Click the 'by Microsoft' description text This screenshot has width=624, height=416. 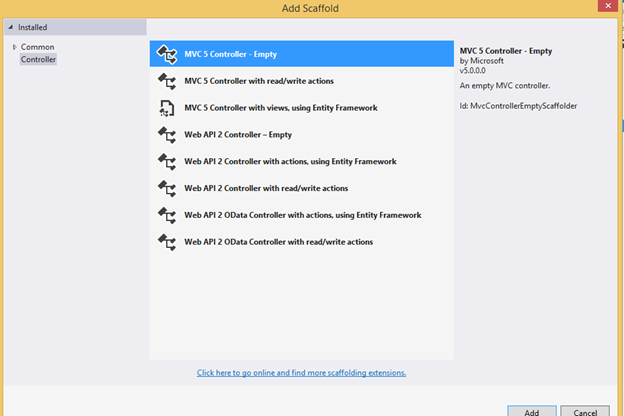click(x=482, y=61)
